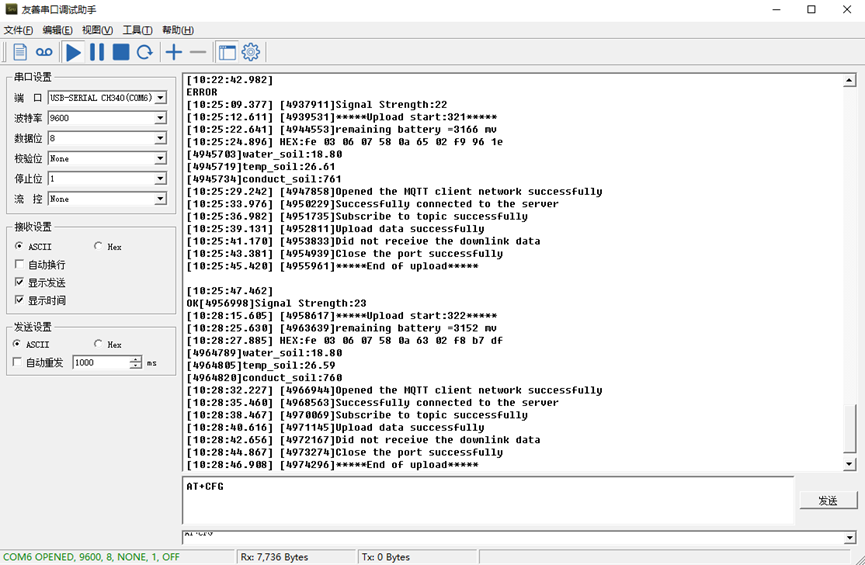Toggle the panel layout window icon
The height and width of the screenshot is (565, 865).
click(x=227, y=52)
